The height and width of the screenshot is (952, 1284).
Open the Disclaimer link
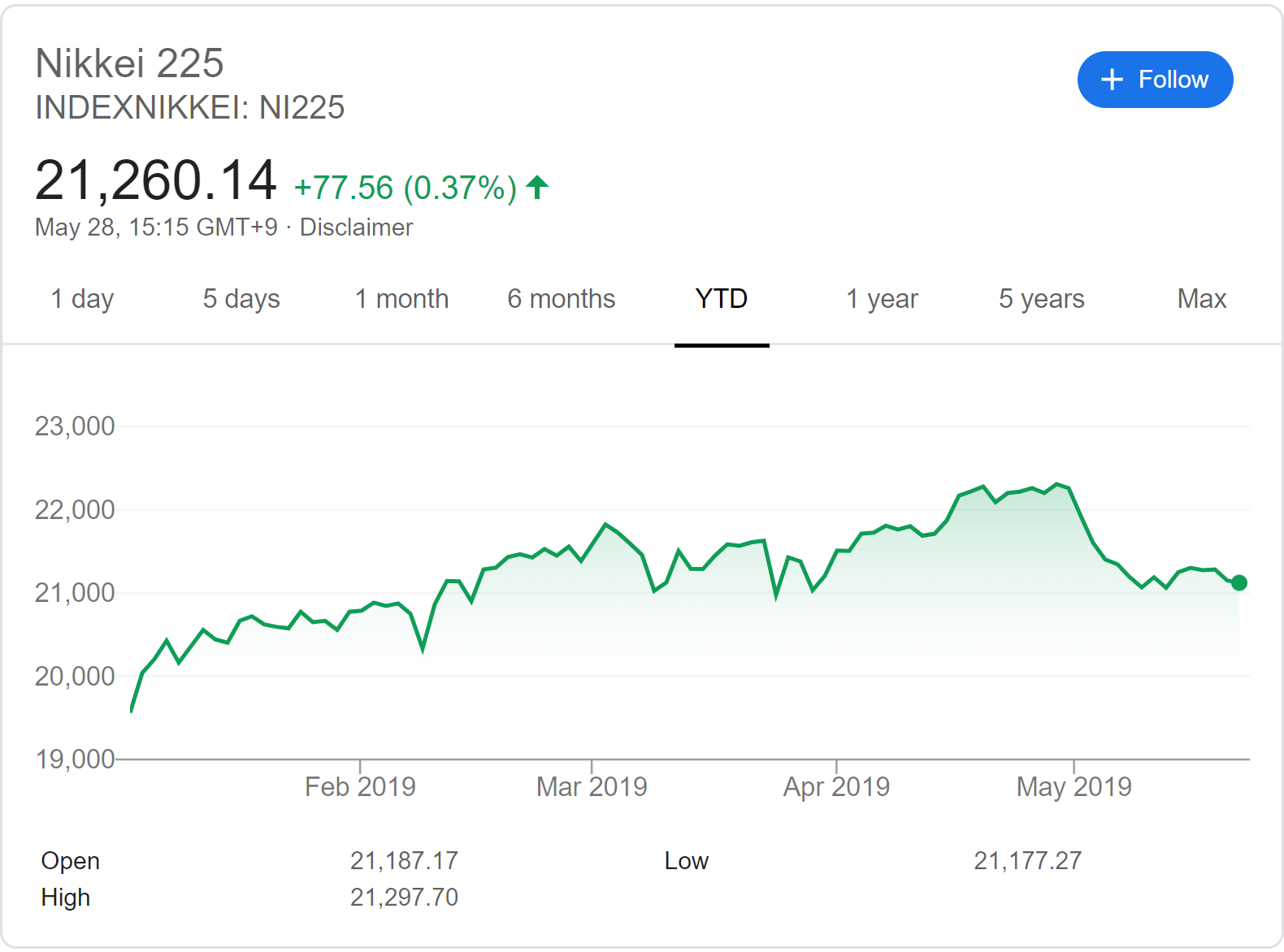356,227
